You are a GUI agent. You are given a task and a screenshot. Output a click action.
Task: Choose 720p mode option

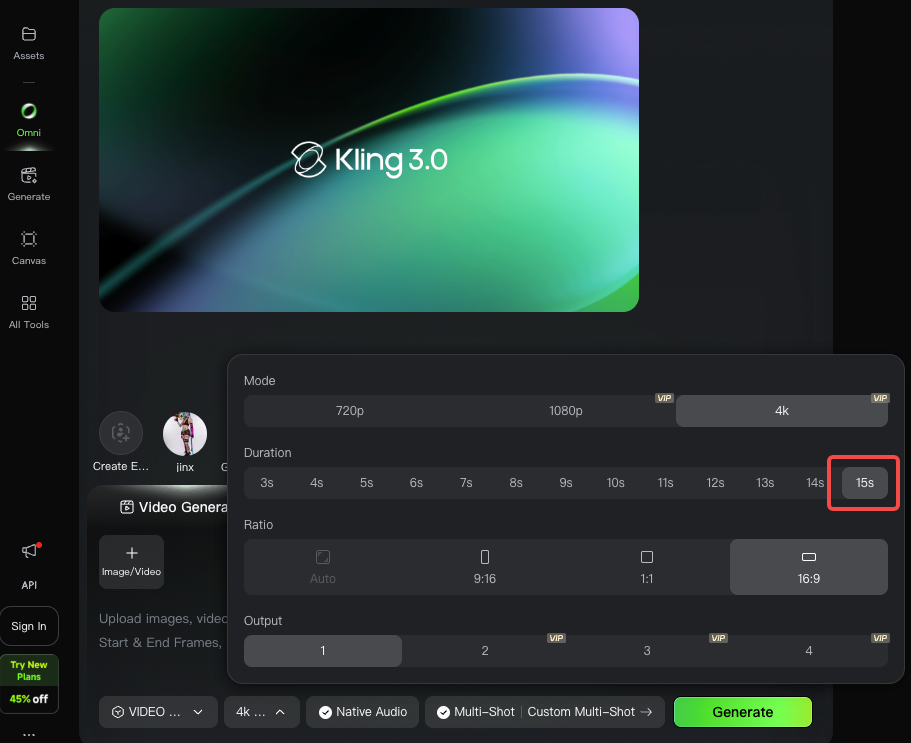(352, 411)
